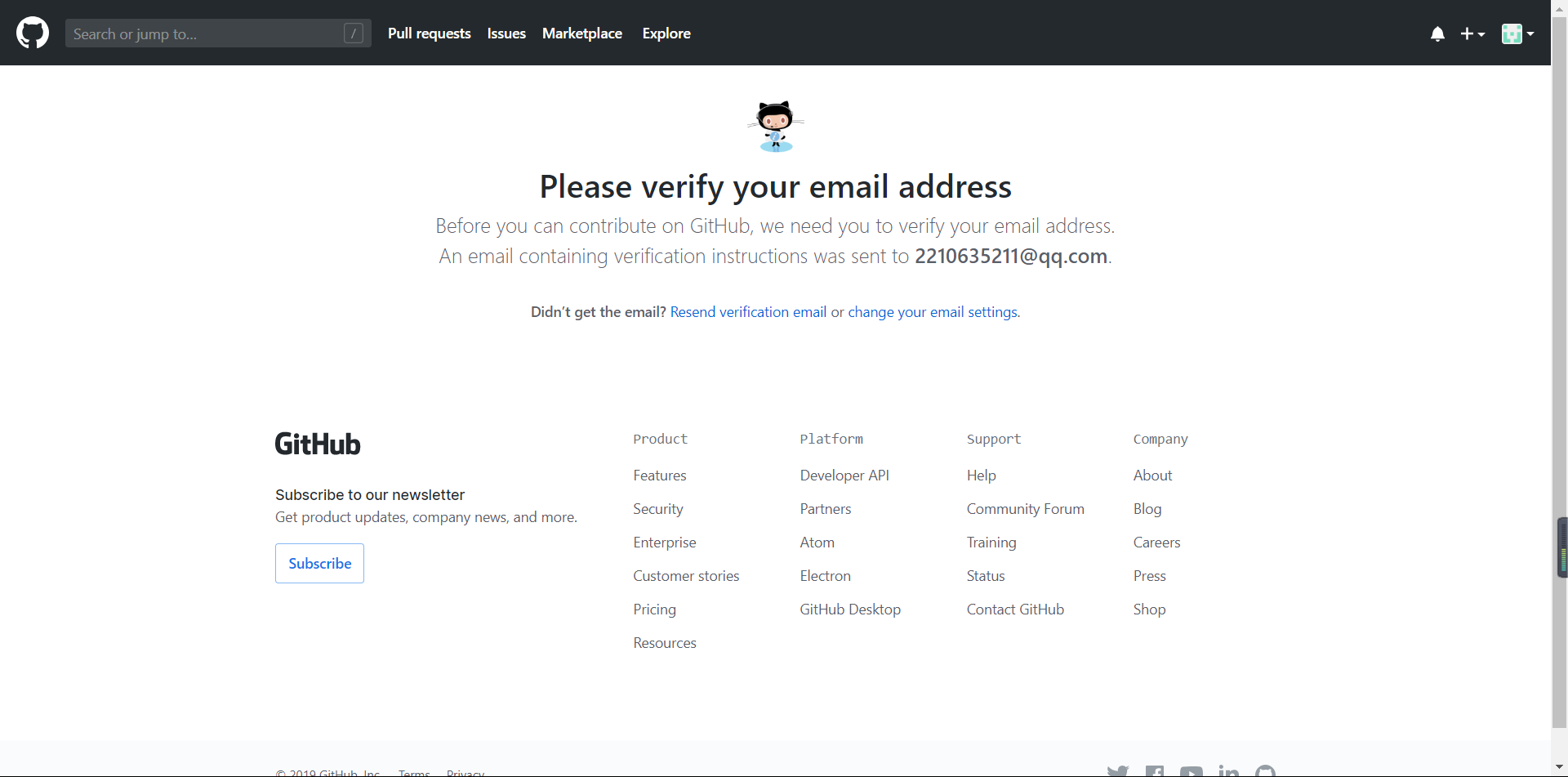This screenshot has width=1568, height=777.
Task: Navigate to Pull requests
Action: pyautogui.click(x=429, y=33)
